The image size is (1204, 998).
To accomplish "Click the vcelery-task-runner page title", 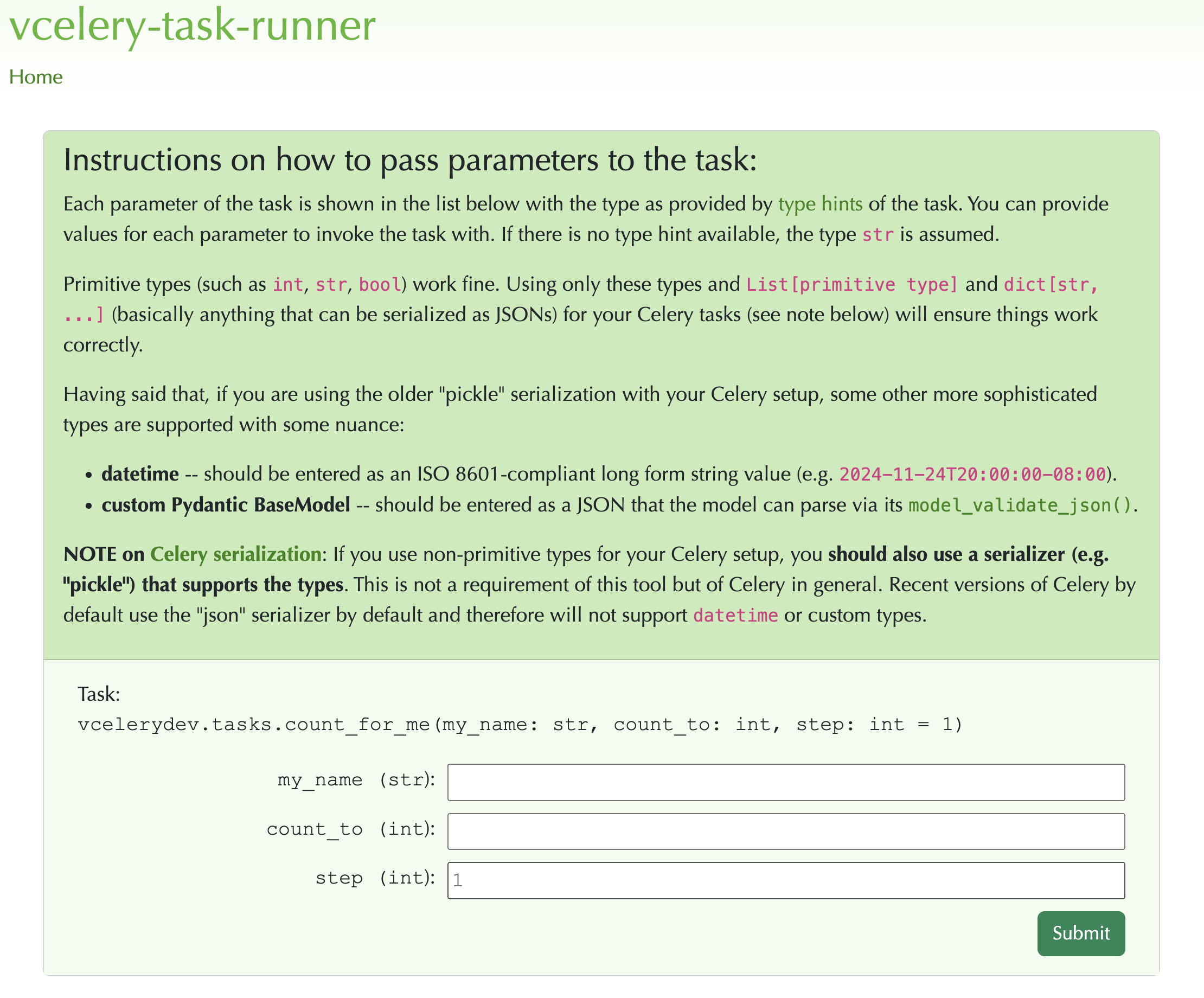I will click(x=192, y=27).
